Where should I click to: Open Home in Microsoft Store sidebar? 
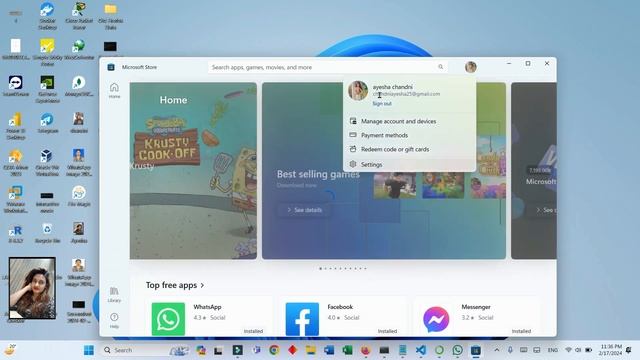(x=114, y=90)
